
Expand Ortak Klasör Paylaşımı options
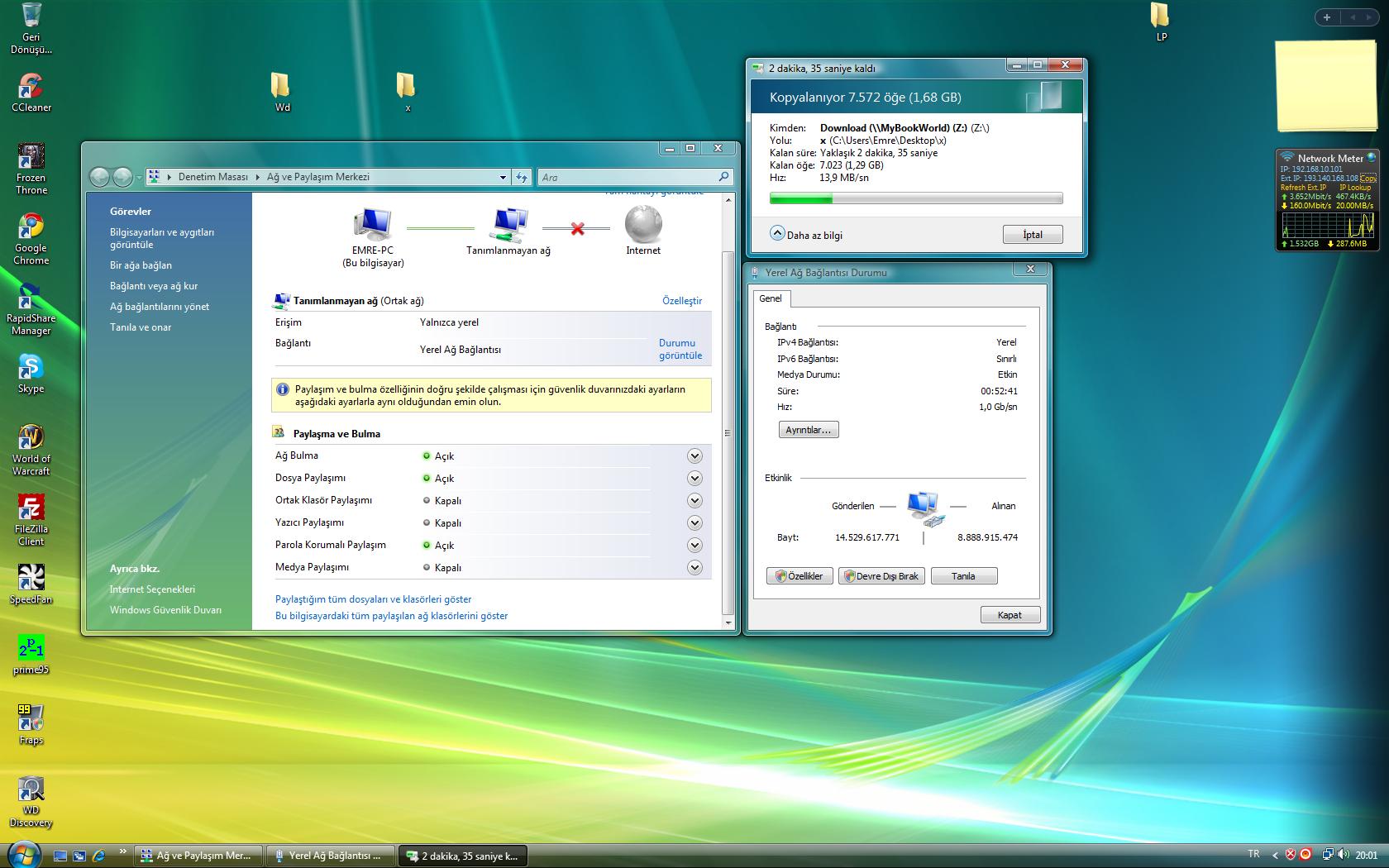click(694, 501)
